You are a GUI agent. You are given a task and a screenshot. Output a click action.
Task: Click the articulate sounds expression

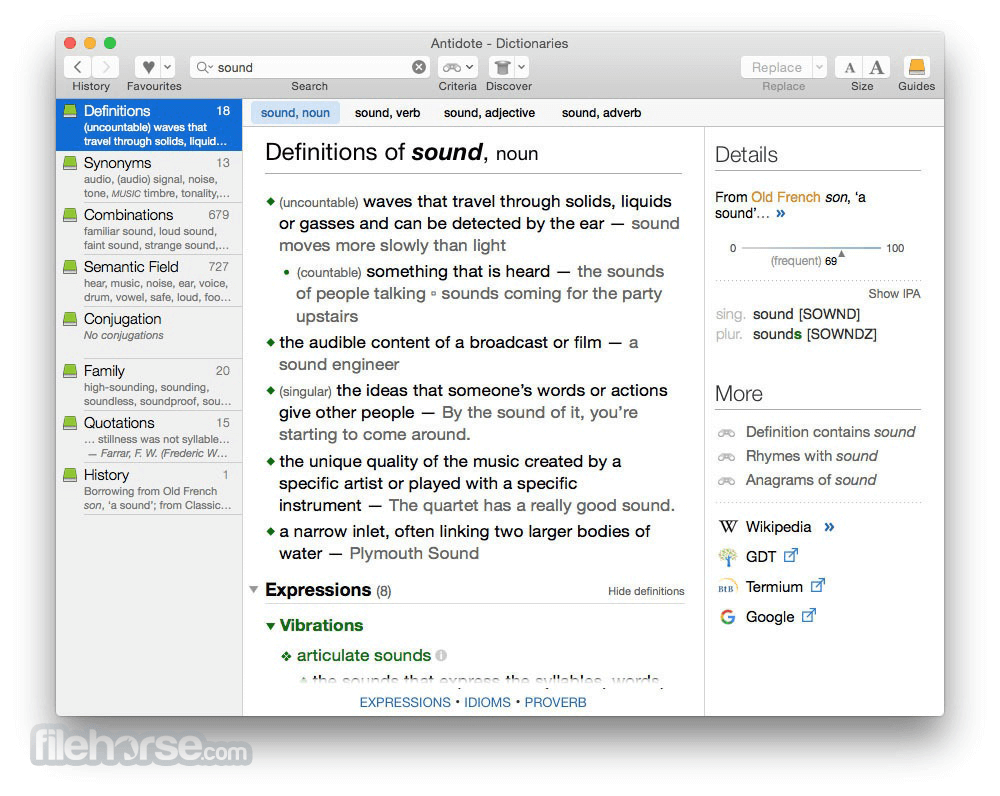pos(364,655)
